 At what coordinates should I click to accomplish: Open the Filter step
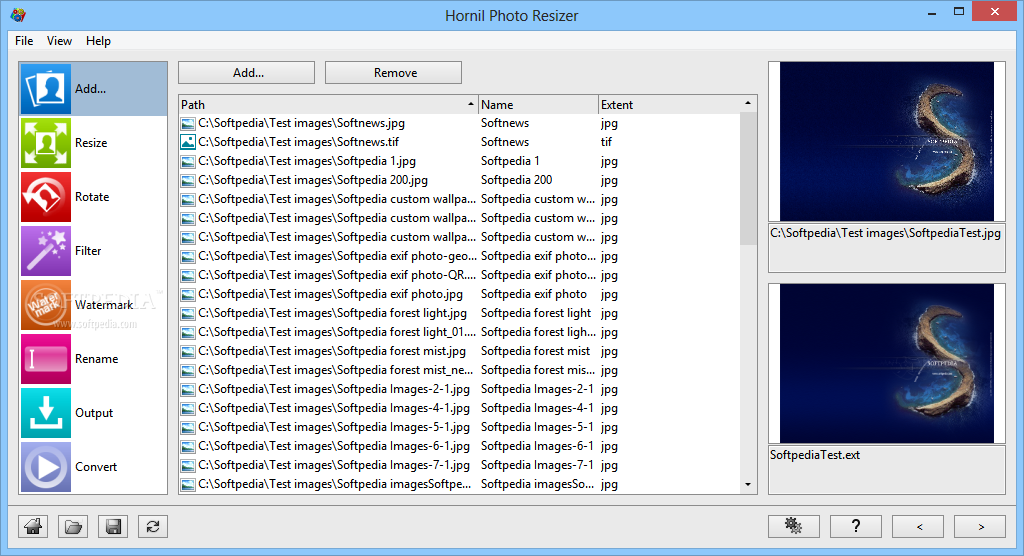[x=93, y=251]
